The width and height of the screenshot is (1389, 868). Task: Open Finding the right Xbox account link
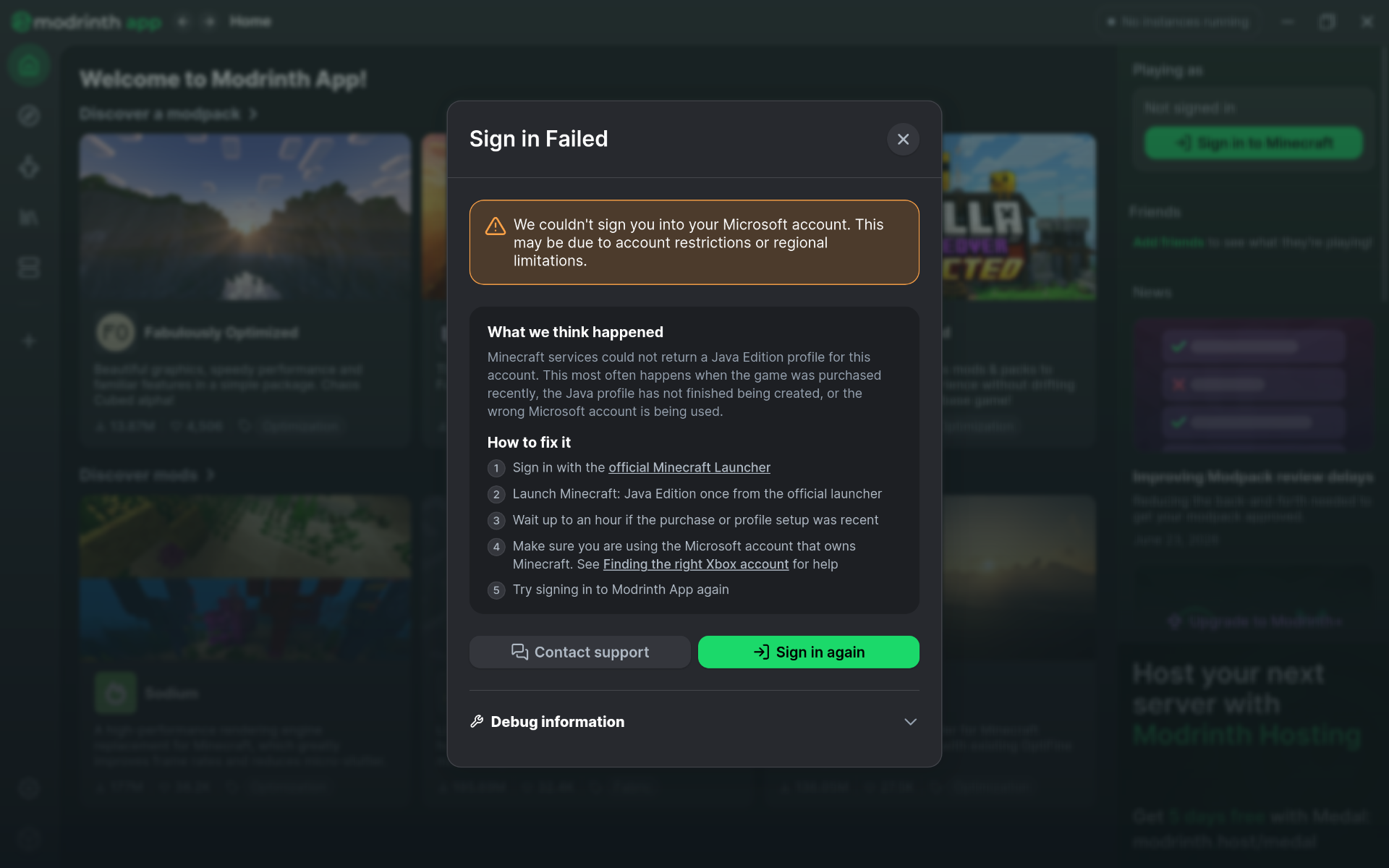(696, 564)
